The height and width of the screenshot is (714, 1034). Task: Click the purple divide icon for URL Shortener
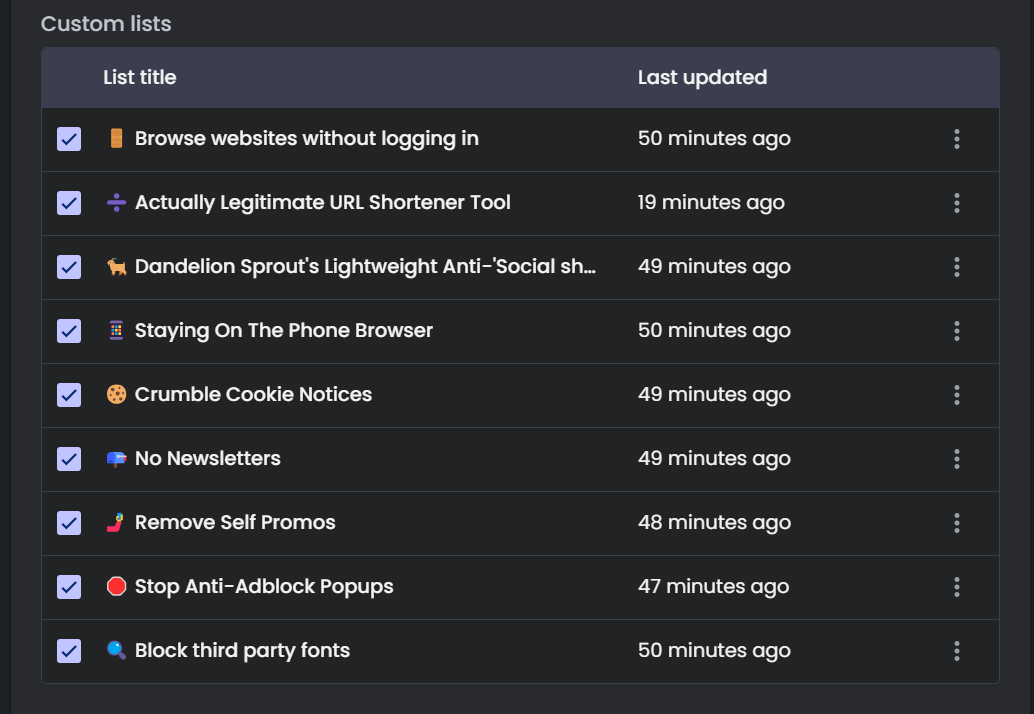116,202
